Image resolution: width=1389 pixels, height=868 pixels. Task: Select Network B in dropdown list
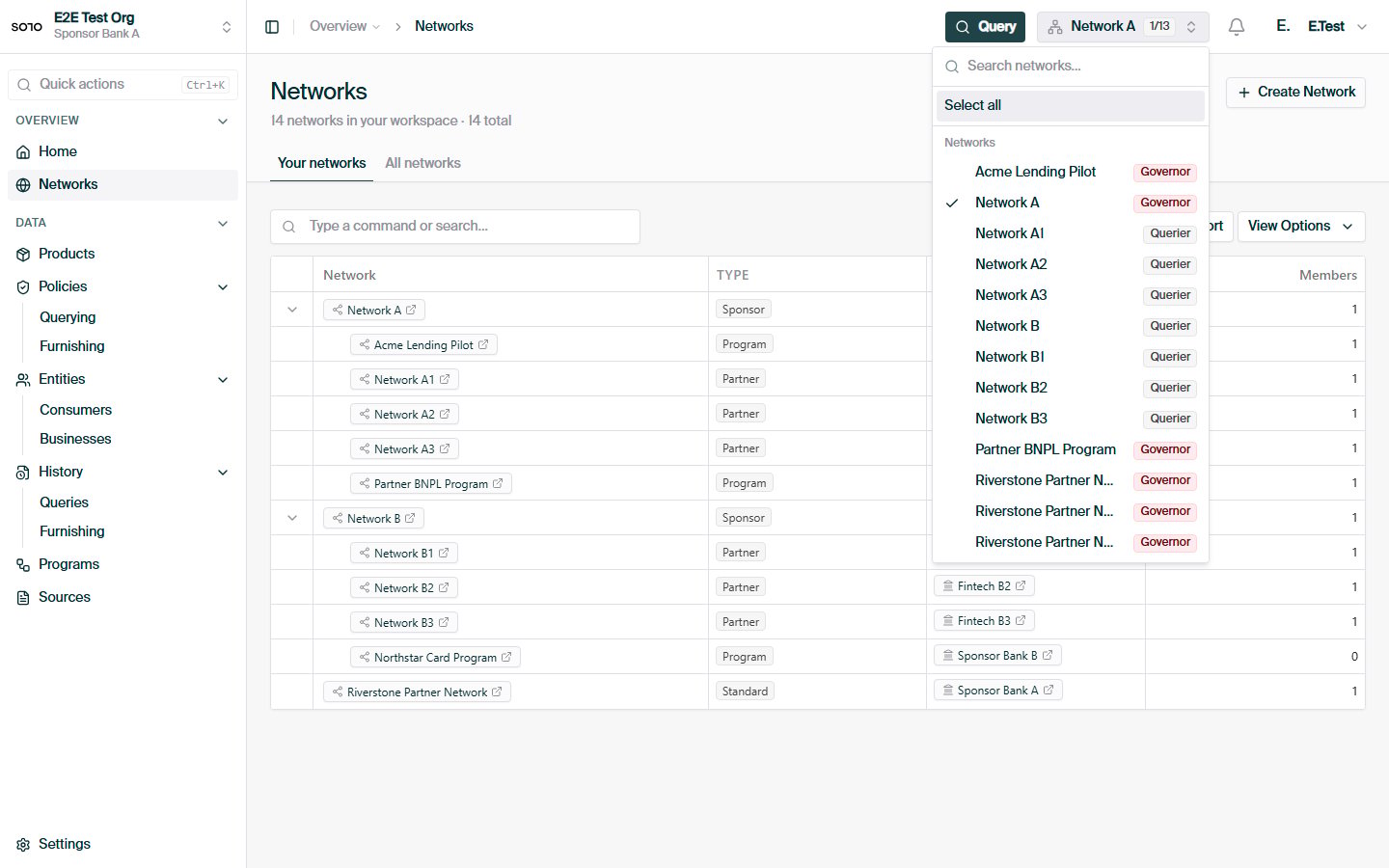1071,326
